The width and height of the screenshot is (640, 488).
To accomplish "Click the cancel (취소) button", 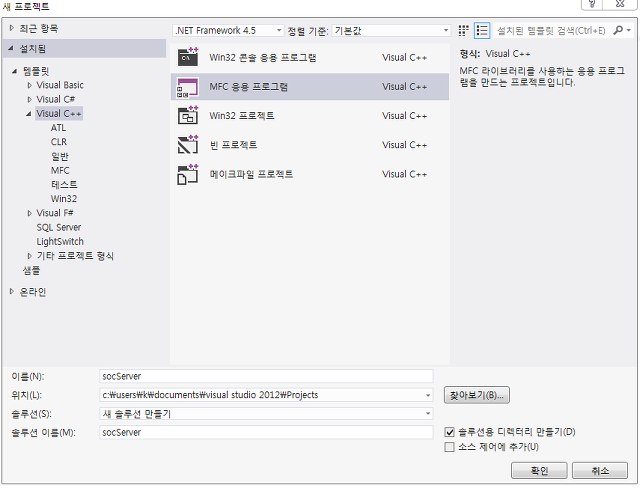I will [600, 471].
